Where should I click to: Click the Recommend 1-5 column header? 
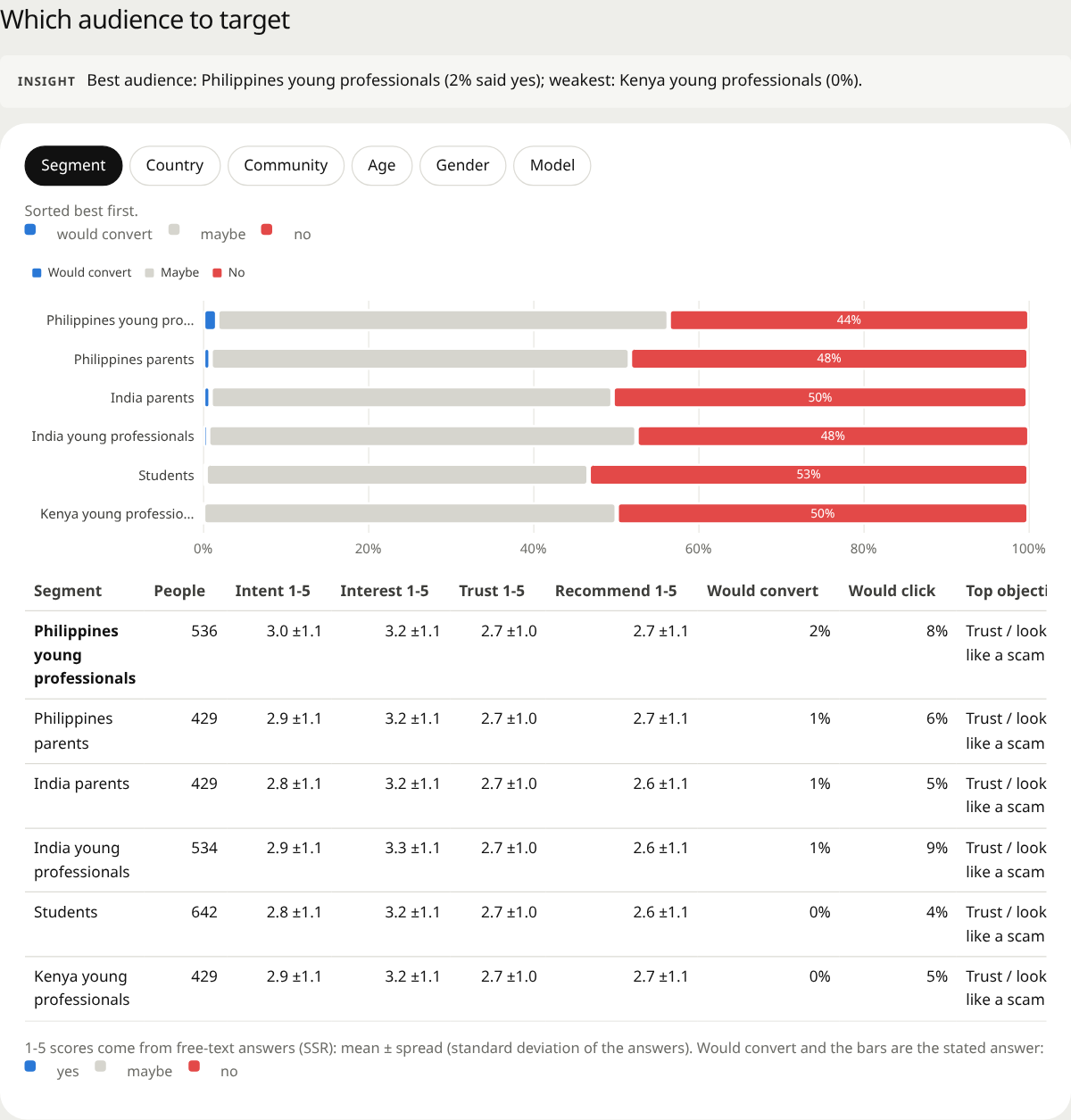click(616, 591)
